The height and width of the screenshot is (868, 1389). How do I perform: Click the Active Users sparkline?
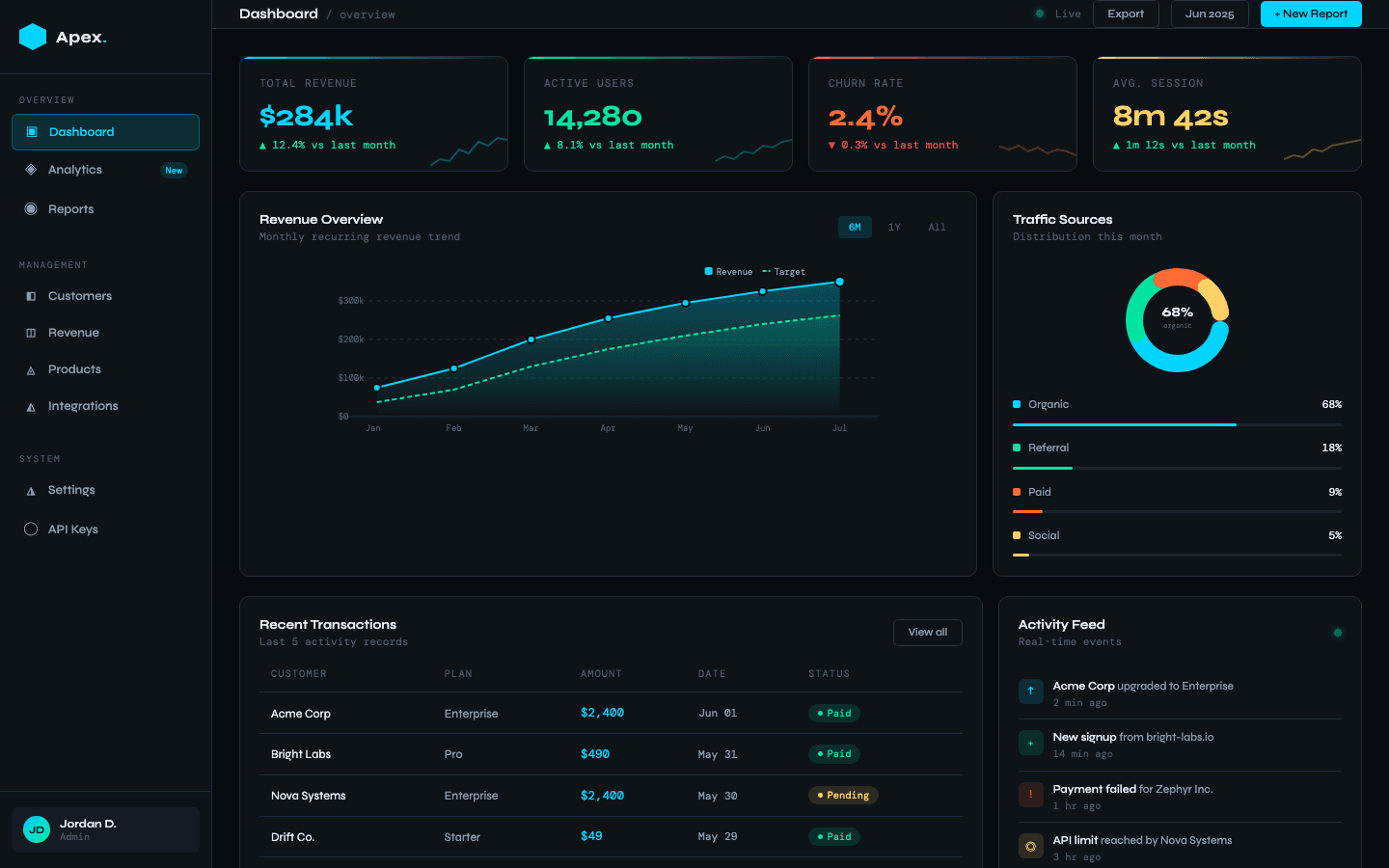tap(753, 149)
